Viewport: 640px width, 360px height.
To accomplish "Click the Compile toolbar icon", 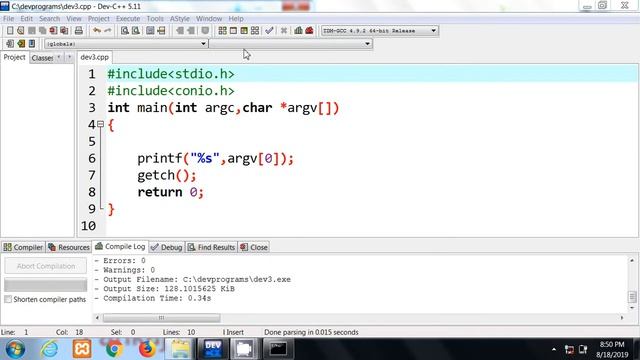I will 222,31.
